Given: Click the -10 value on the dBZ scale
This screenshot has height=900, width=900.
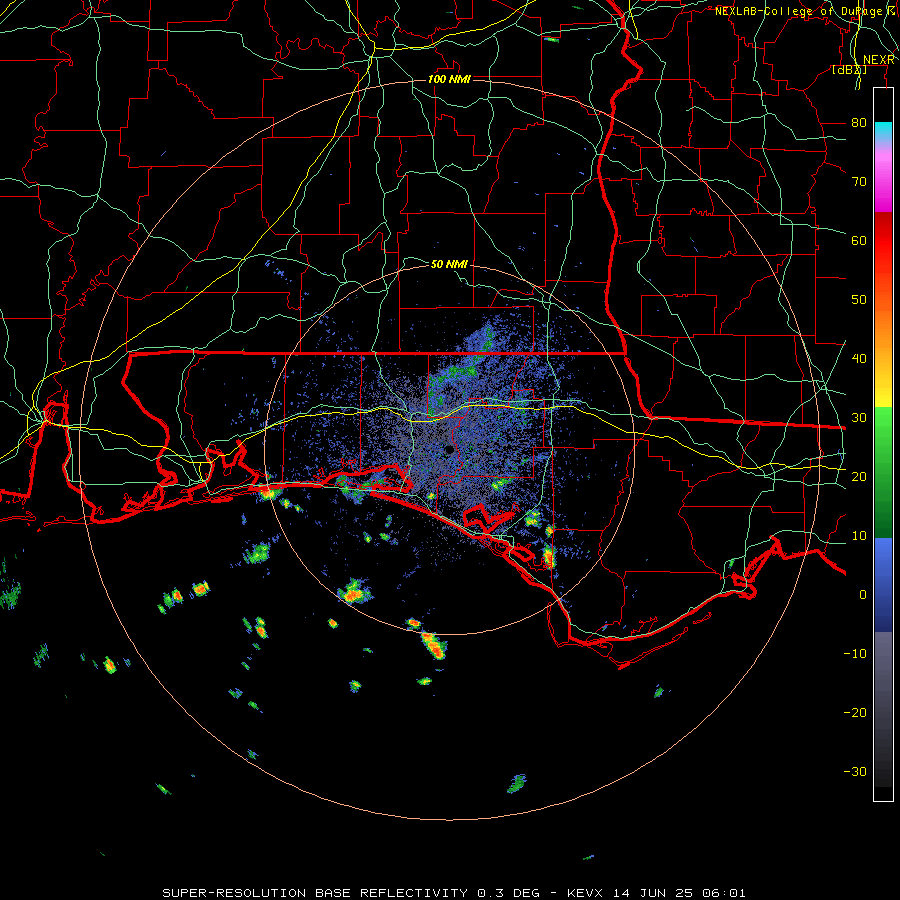Looking at the screenshot, I should (x=855, y=654).
